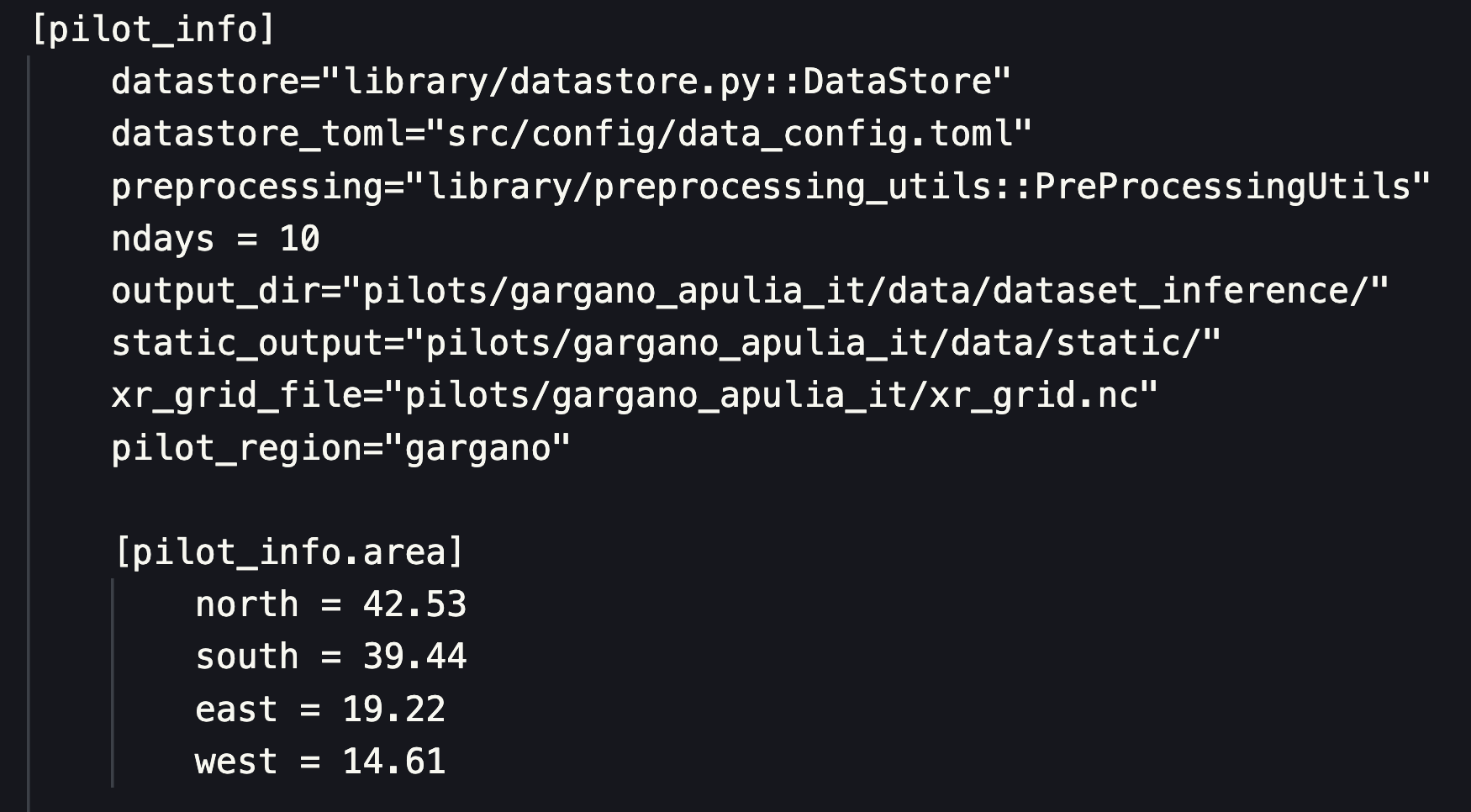Click the west value 14.61
This screenshot has height=812, width=1471.
(393, 762)
